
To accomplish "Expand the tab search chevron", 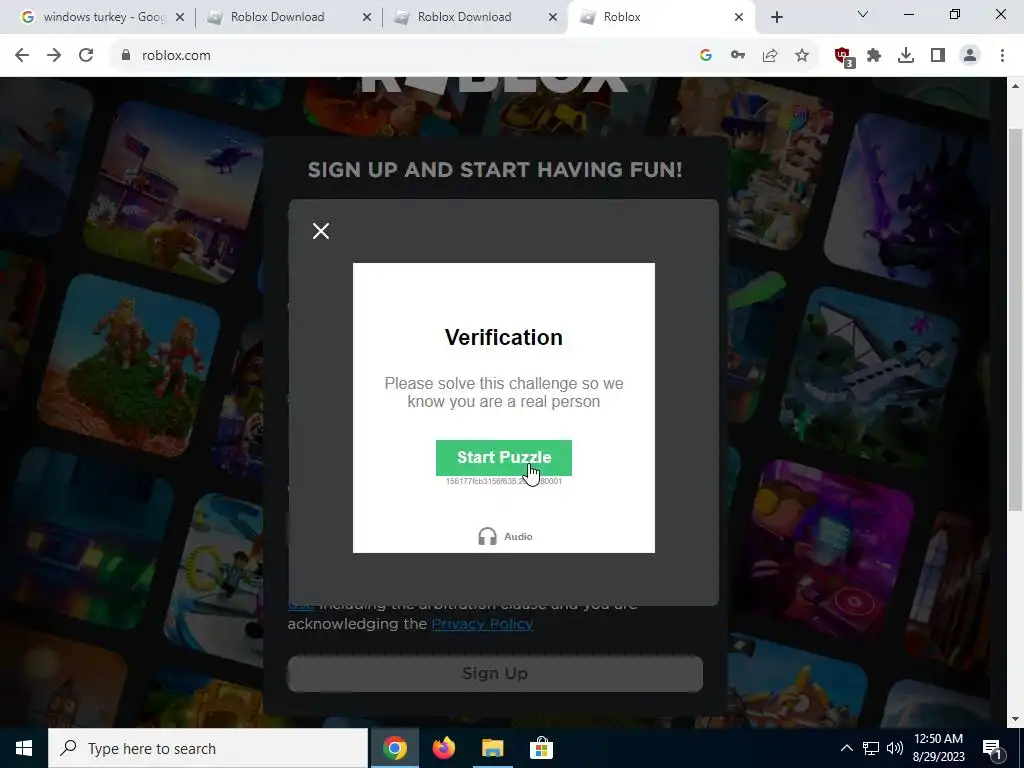I will (863, 14).
